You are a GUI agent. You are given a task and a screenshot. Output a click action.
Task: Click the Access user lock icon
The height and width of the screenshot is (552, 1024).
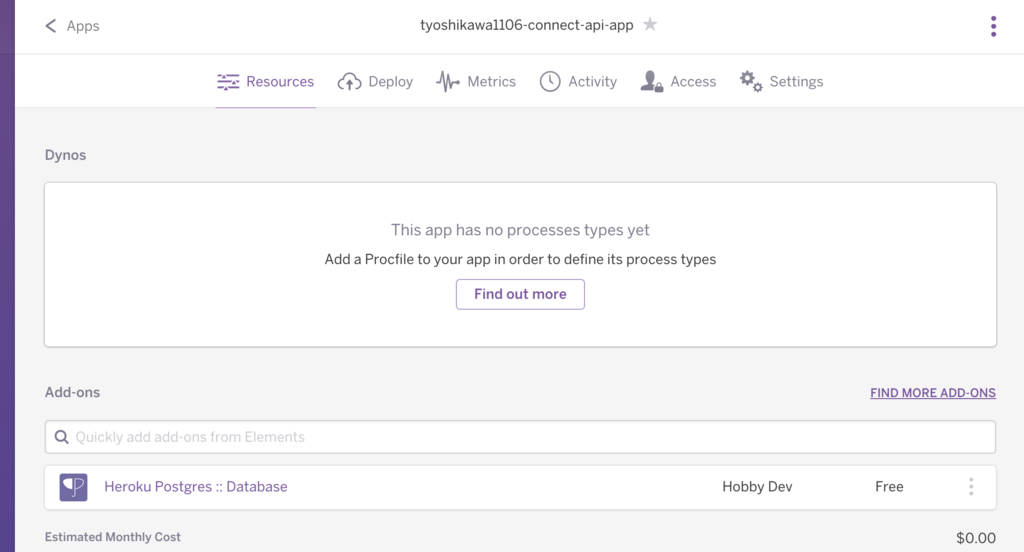(x=652, y=82)
